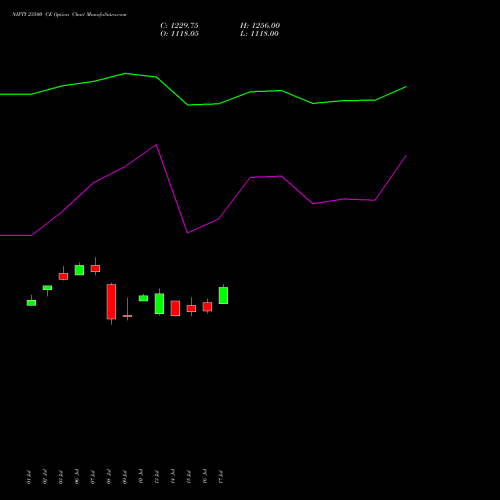Image resolution: width=500 pixels, height=500 pixels.
Task: Click the small green candle above 10 Jul
Action: coord(143,298)
